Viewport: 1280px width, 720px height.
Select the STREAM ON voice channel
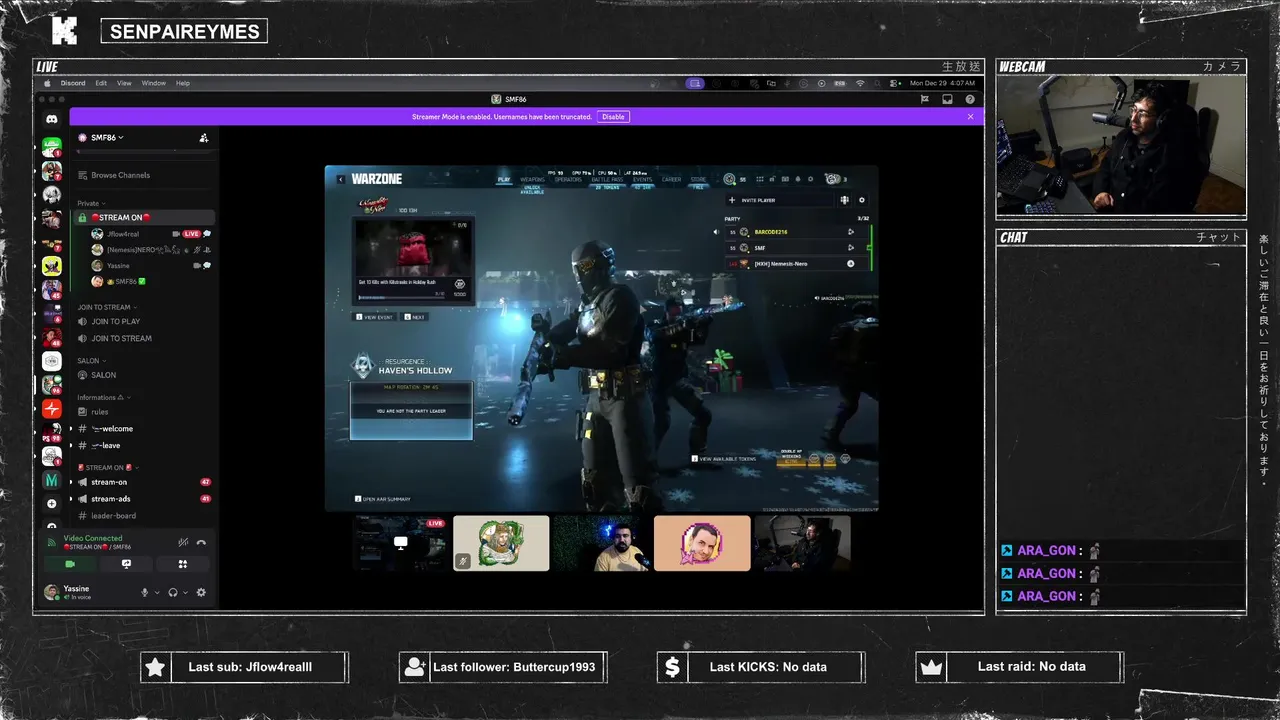coord(145,217)
